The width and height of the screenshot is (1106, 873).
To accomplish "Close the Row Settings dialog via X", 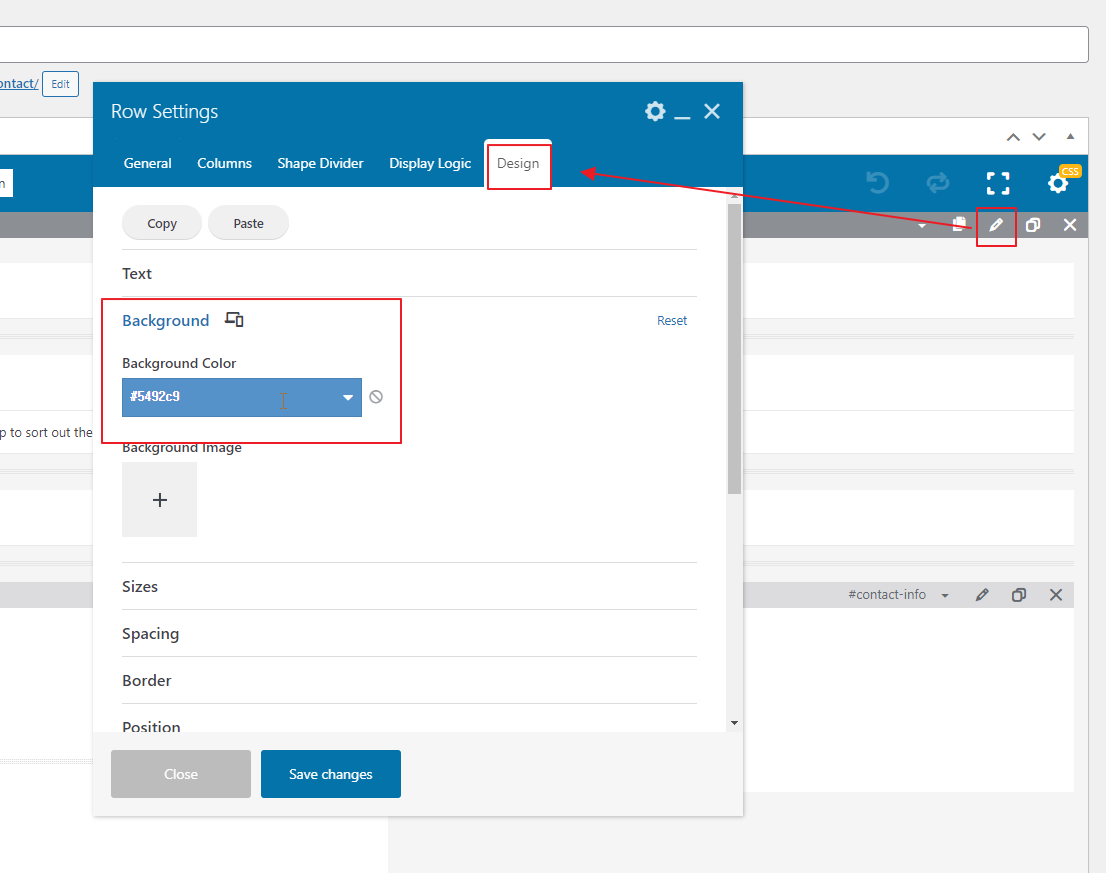I will [x=712, y=111].
